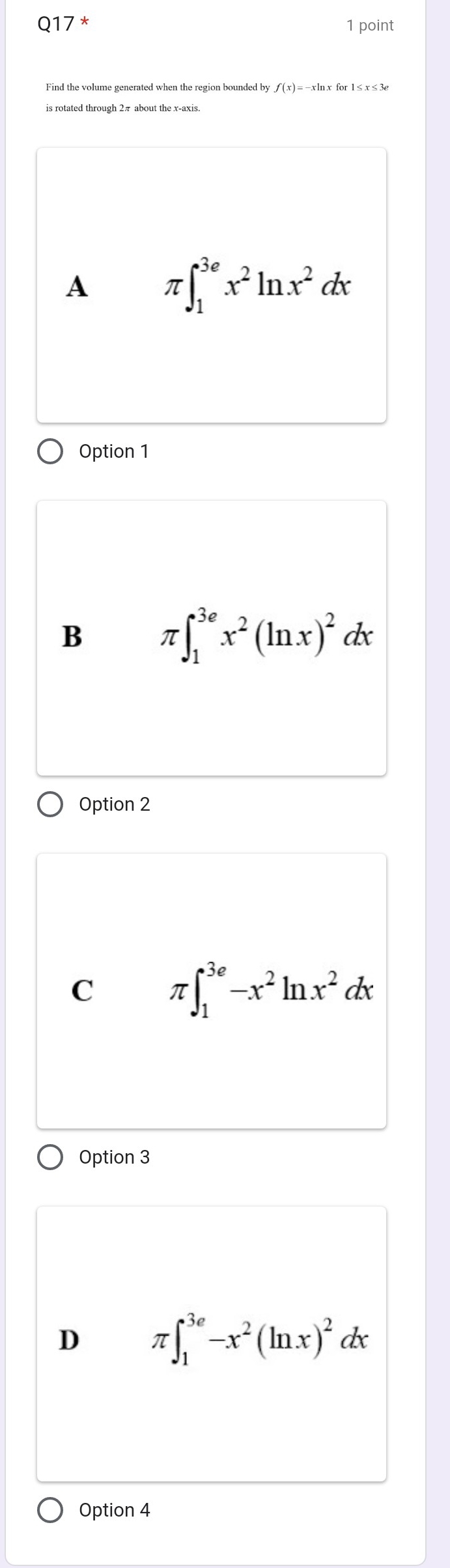
Task: Click the "Option 3" label text
Action: click(115, 1158)
